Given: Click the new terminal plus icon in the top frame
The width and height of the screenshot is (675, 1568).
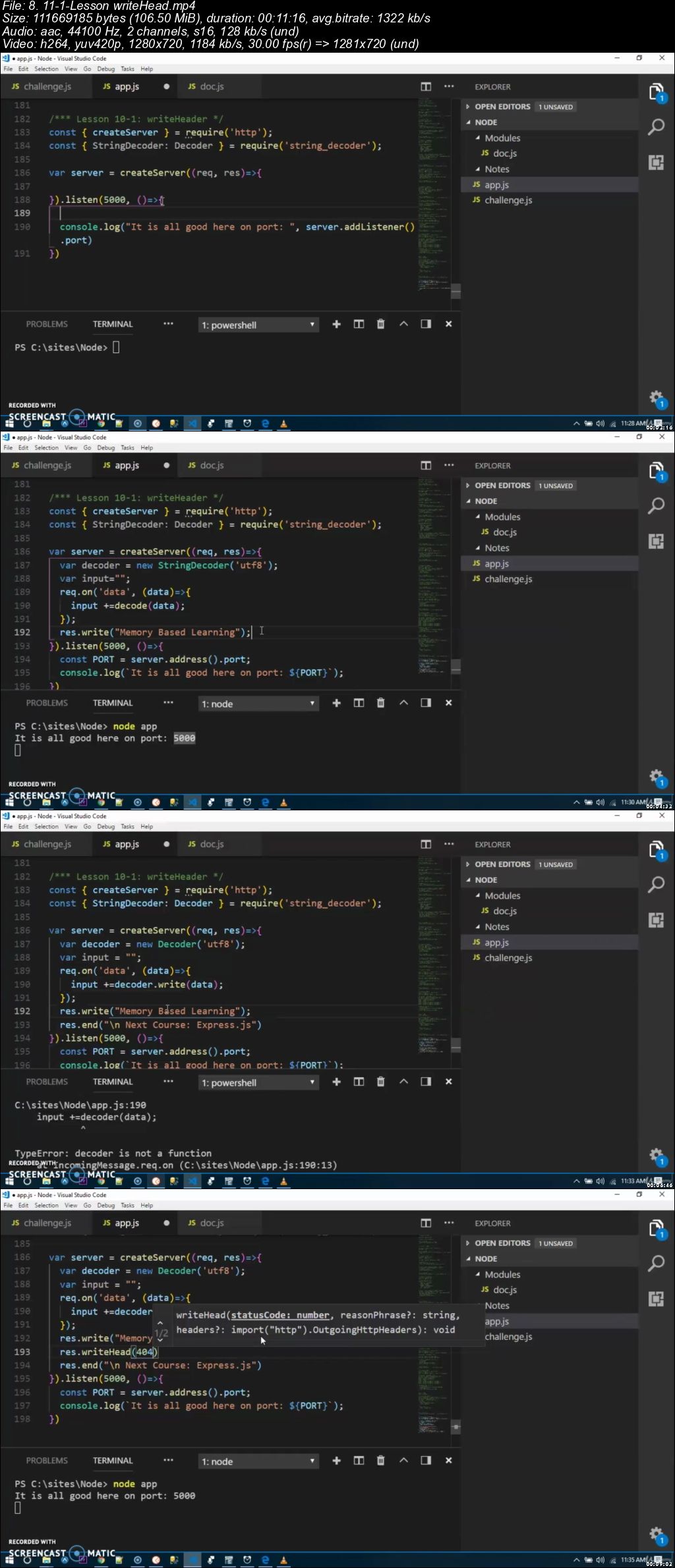Looking at the screenshot, I should coord(336,324).
